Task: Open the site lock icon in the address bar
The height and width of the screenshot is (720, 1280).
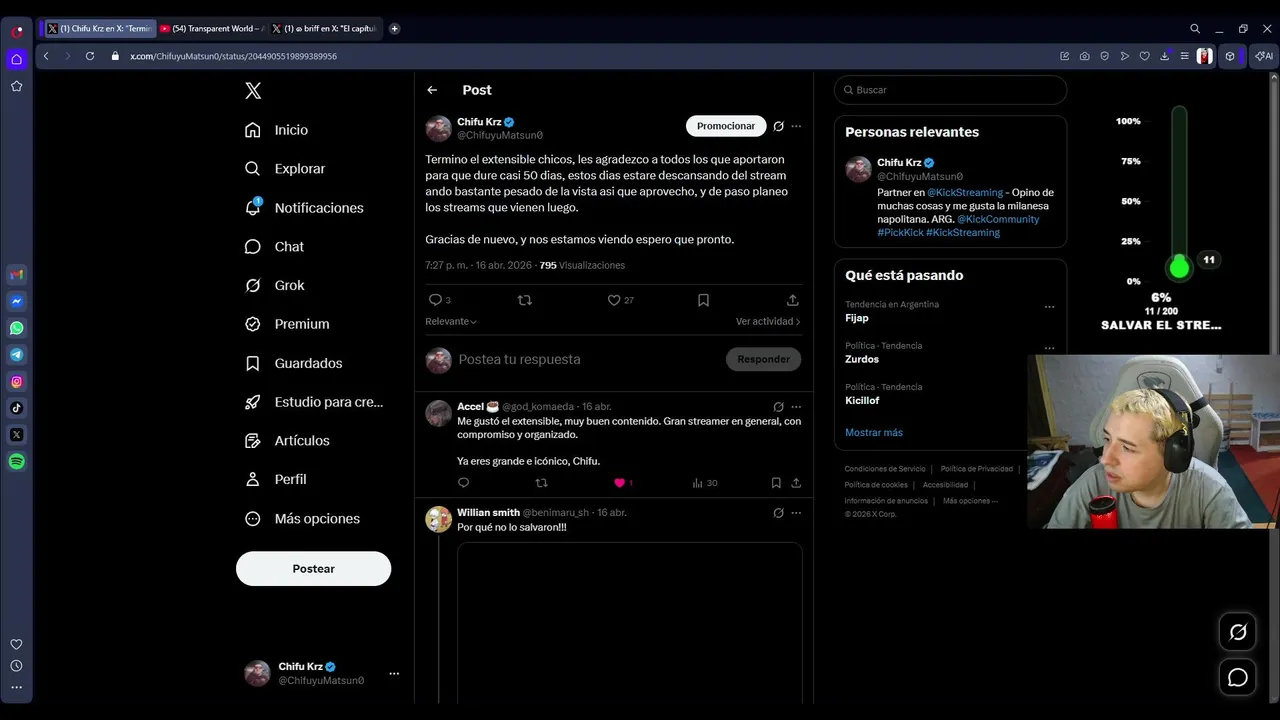Action: pos(117,56)
